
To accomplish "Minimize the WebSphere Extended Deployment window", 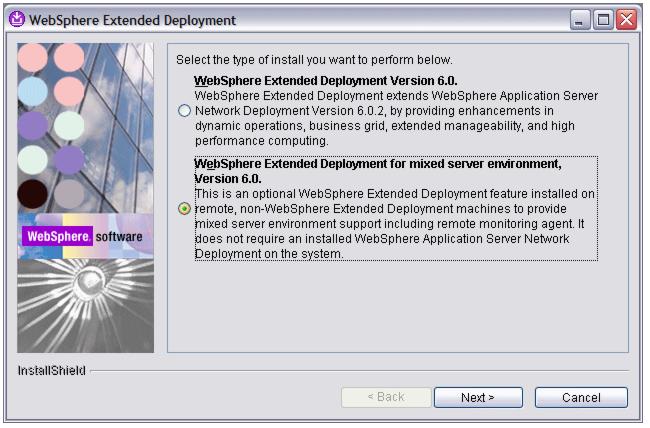I will tap(580, 19).
